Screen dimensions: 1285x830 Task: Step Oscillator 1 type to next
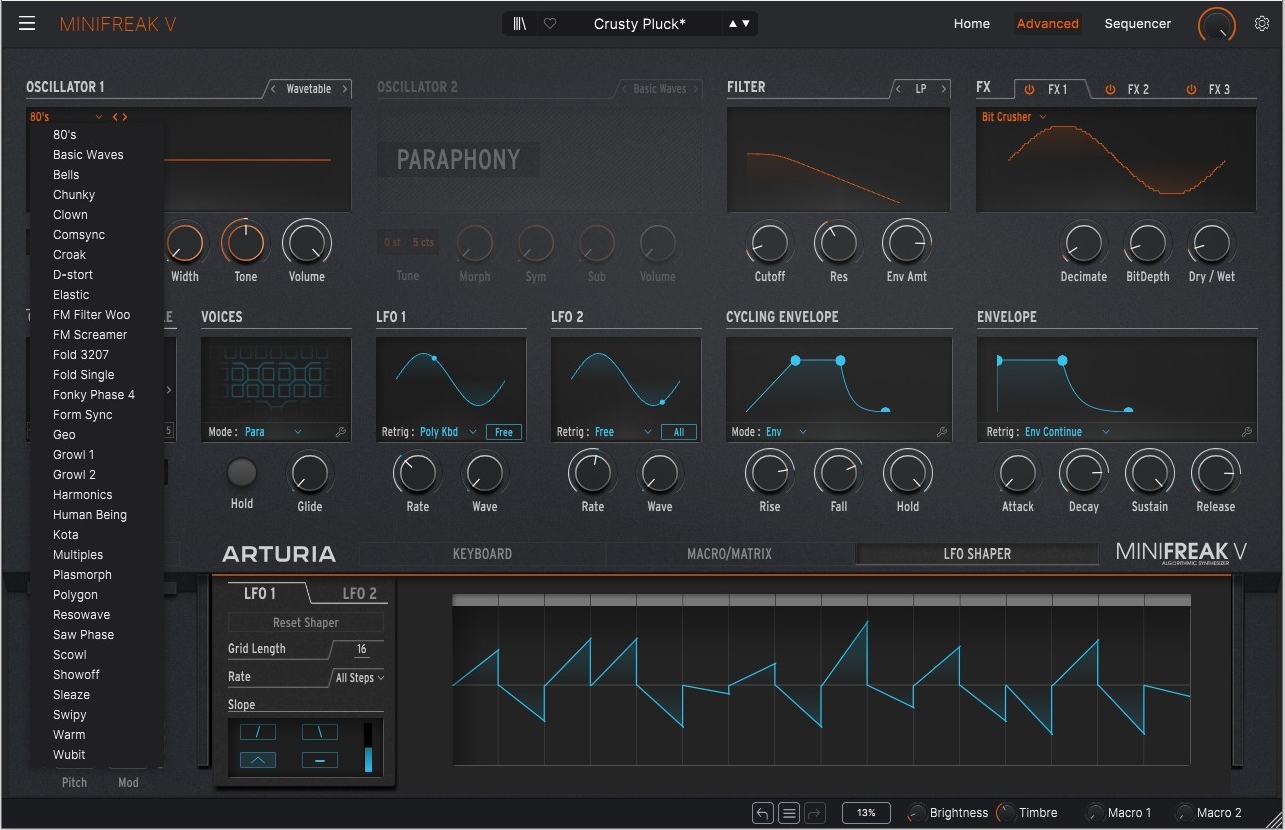click(x=345, y=89)
